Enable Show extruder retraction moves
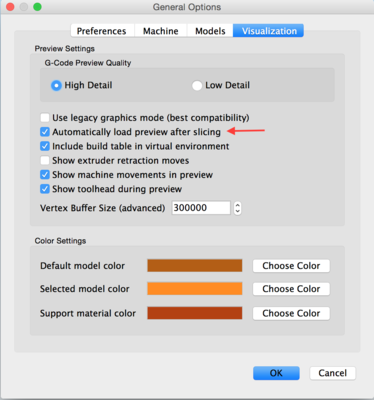This screenshot has width=374, height=400. tap(45, 161)
